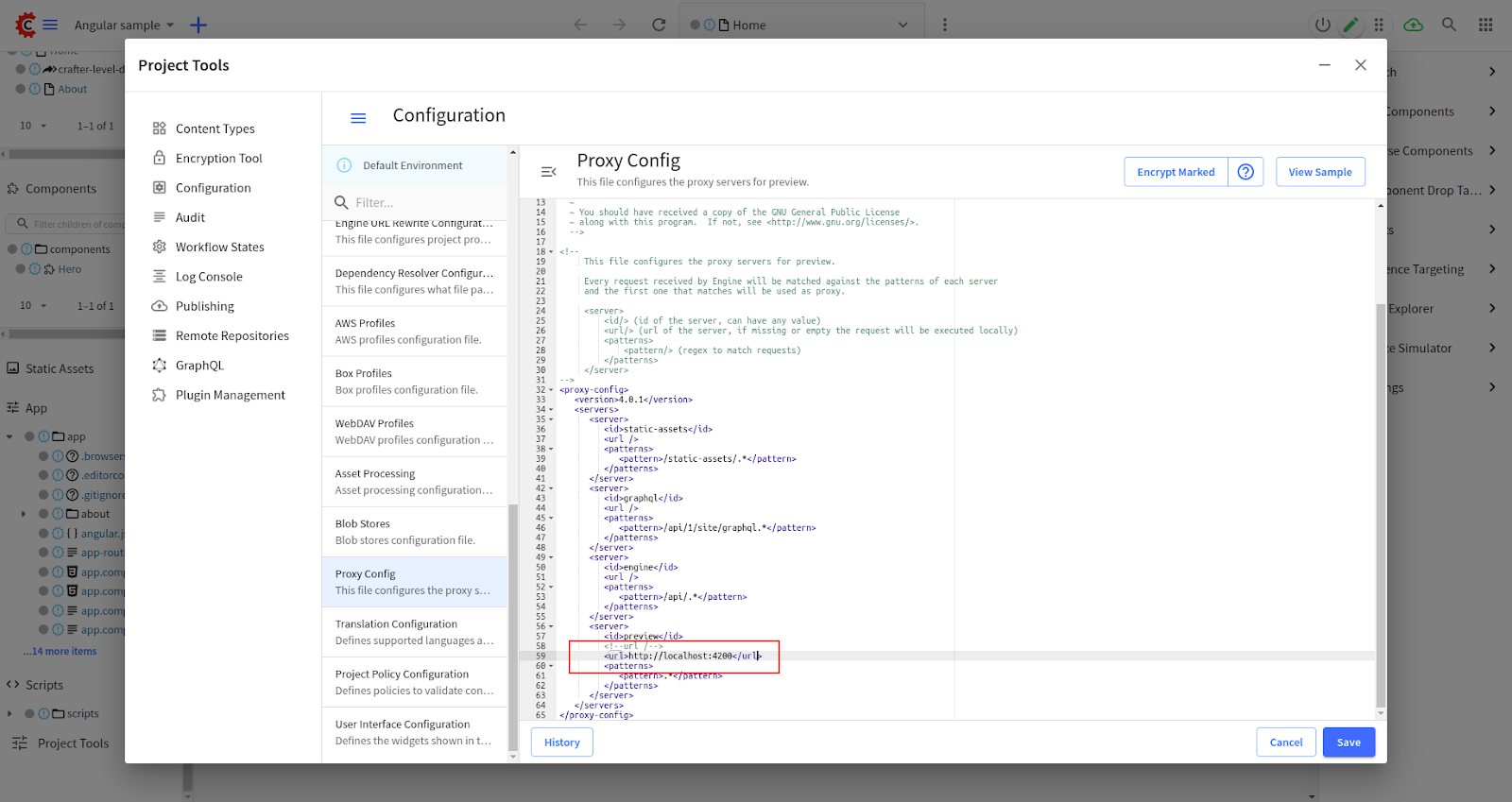Fold the preview server block at line 56
Viewport: 1512px width, 802px height.
pyautogui.click(x=551, y=626)
